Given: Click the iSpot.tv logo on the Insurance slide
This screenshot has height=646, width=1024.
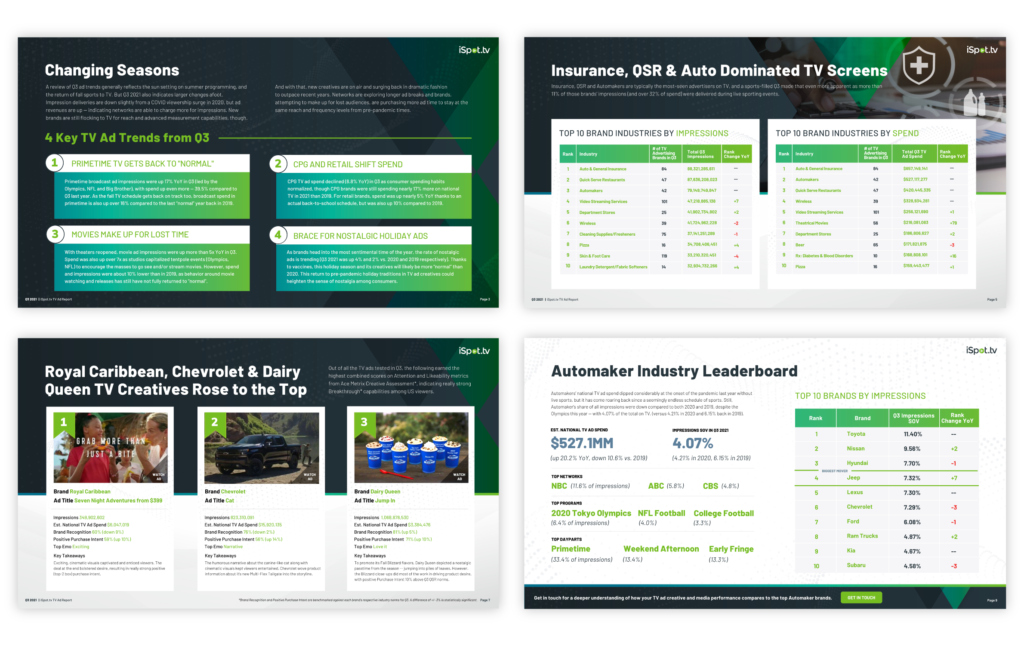Looking at the screenshot, I should 982,50.
